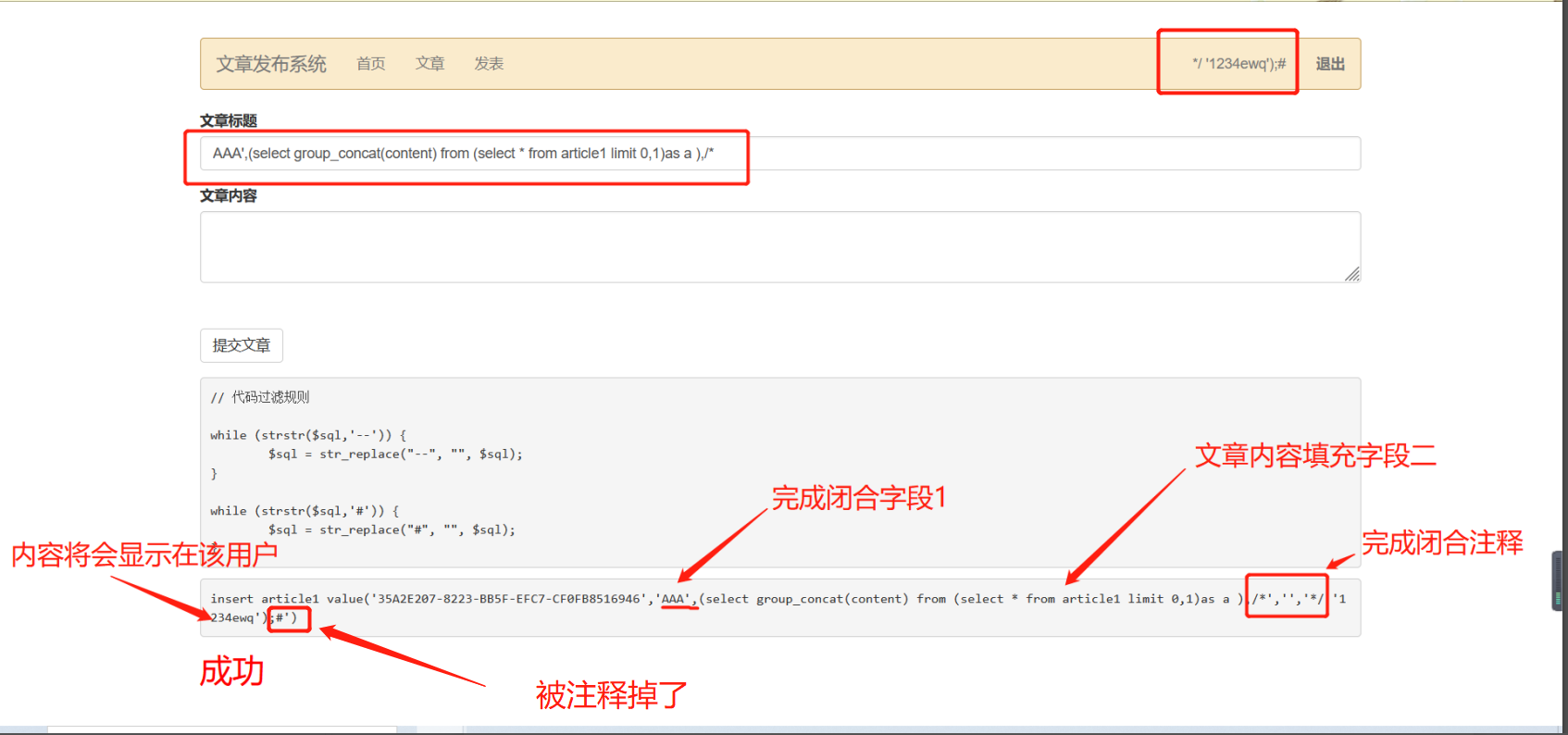
Task: Click the dark side widget on right edge
Action: [x=1559, y=580]
